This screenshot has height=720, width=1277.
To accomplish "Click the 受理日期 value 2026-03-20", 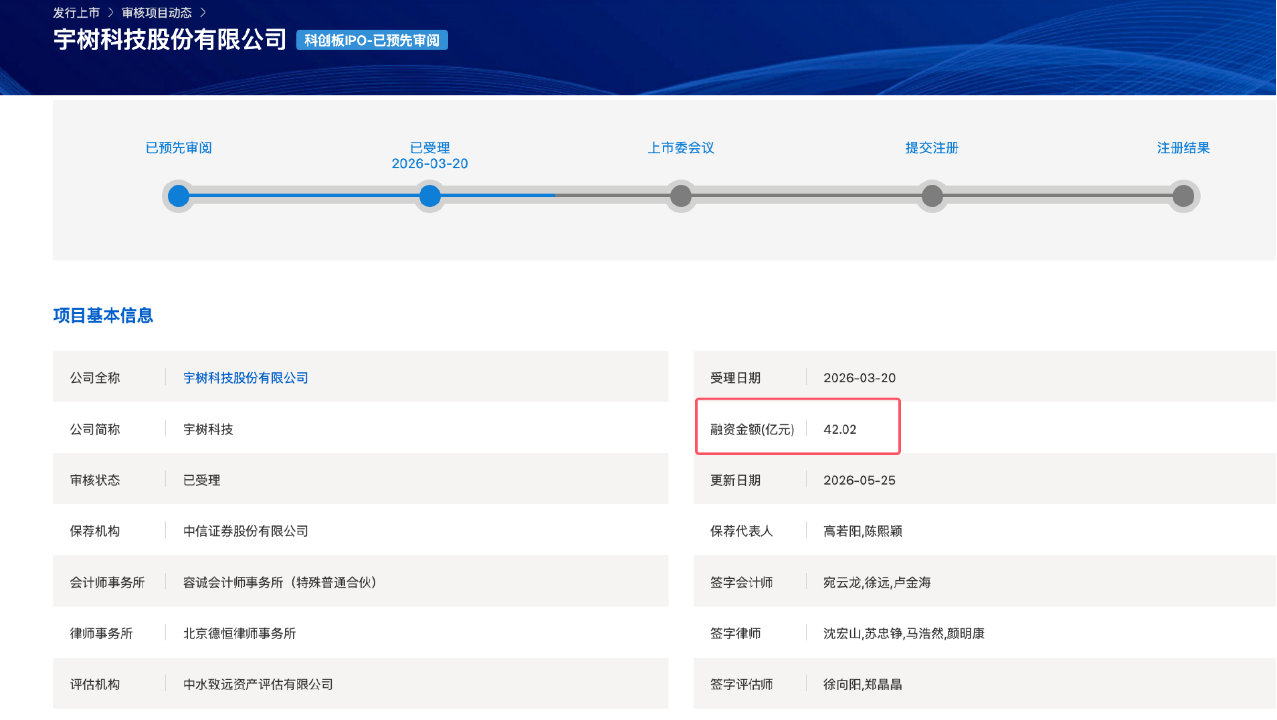I will (860, 378).
